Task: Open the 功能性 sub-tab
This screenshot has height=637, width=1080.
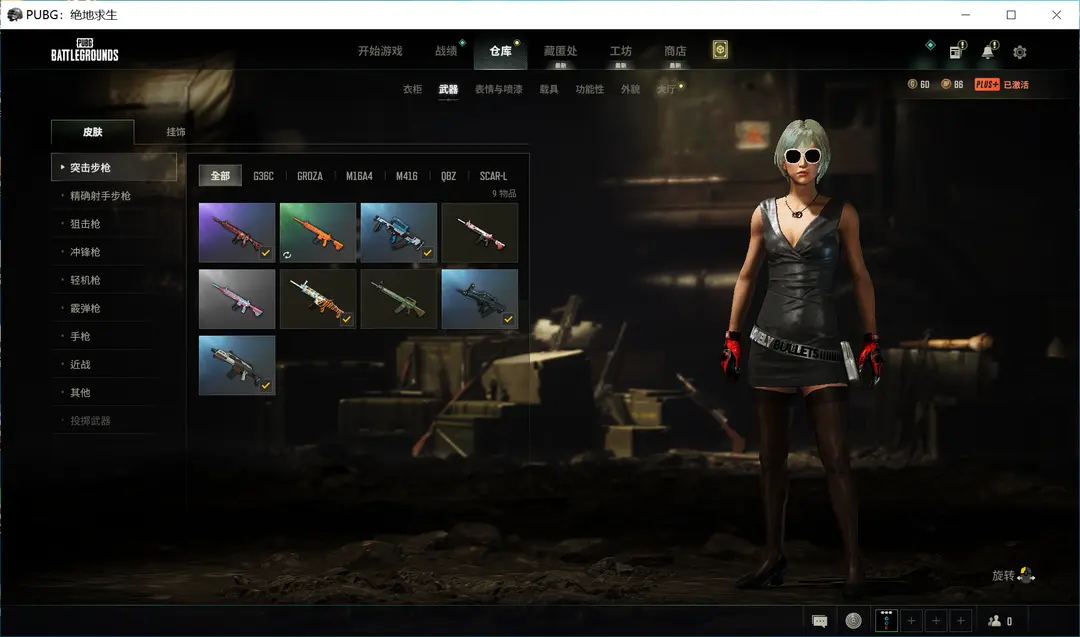Action: (590, 89)
